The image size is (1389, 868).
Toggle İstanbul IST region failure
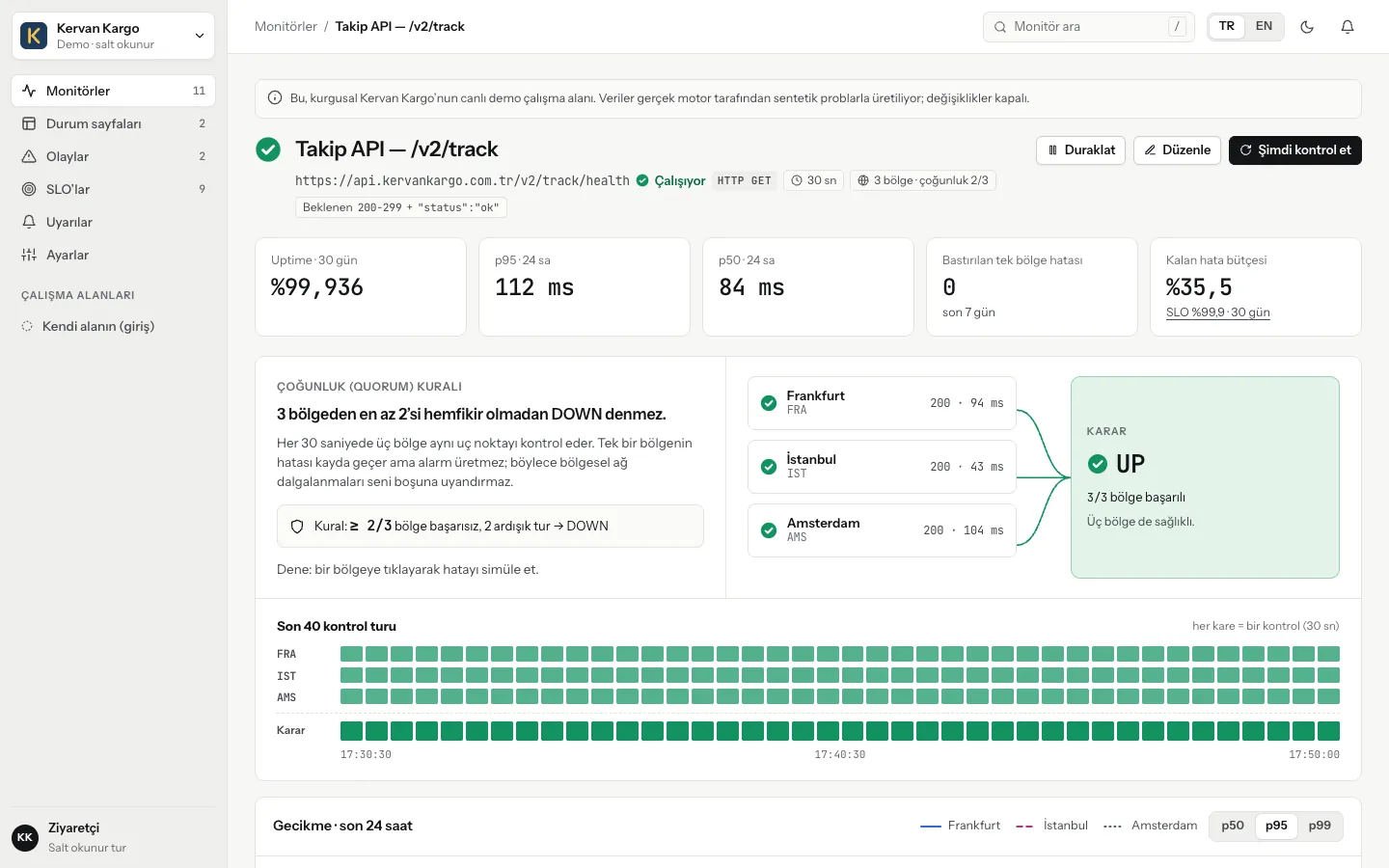[x=882, y=467]
